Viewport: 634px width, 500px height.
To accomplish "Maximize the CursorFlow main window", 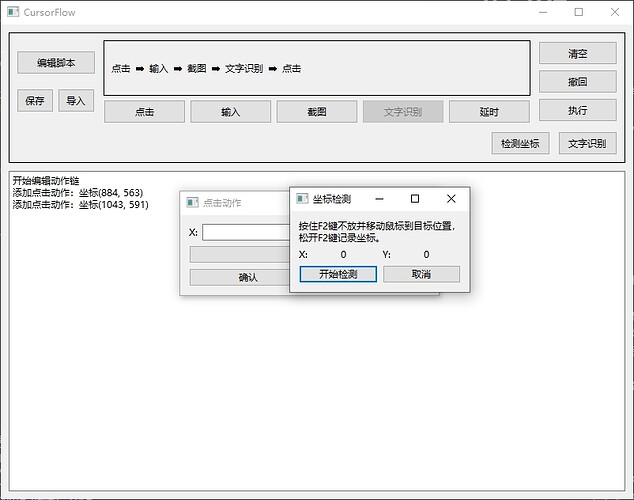I will tap(579, 12).
